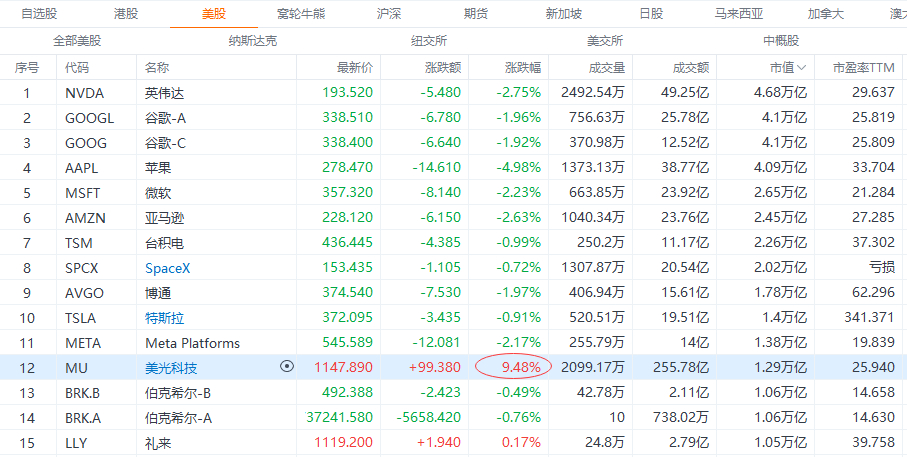This screenshot has height=457, width=907.
Task: Open the 期货 tab
Action: click(x=476, y=14)
